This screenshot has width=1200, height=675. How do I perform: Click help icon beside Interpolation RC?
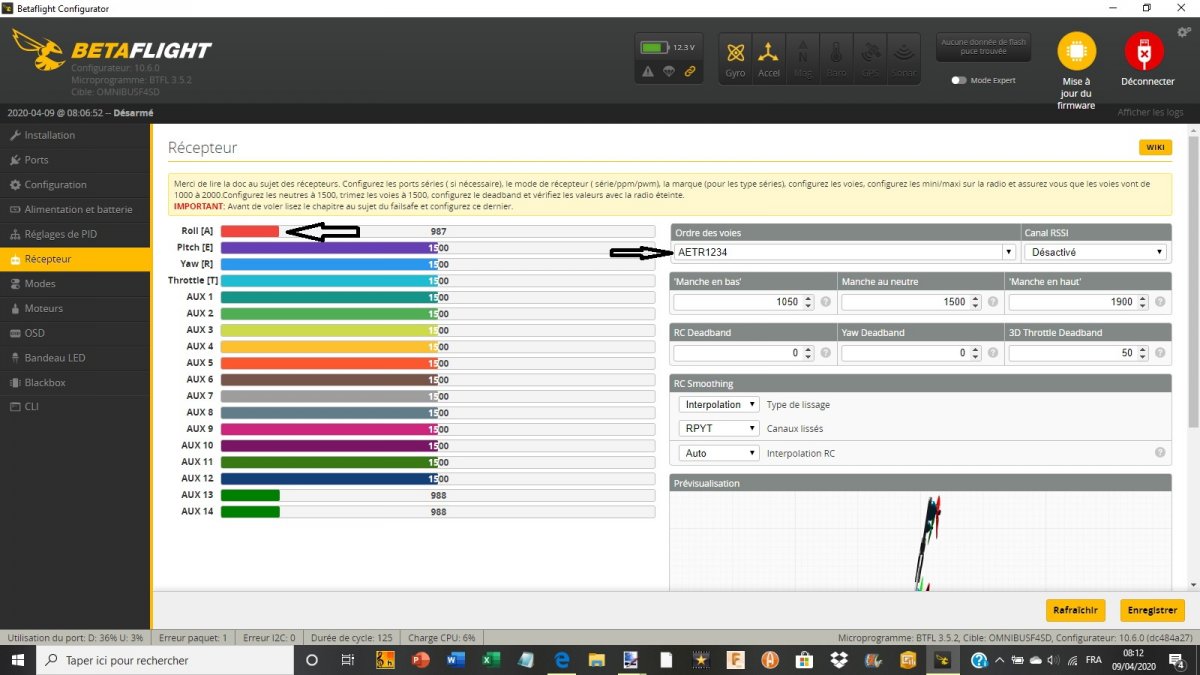1160,453
